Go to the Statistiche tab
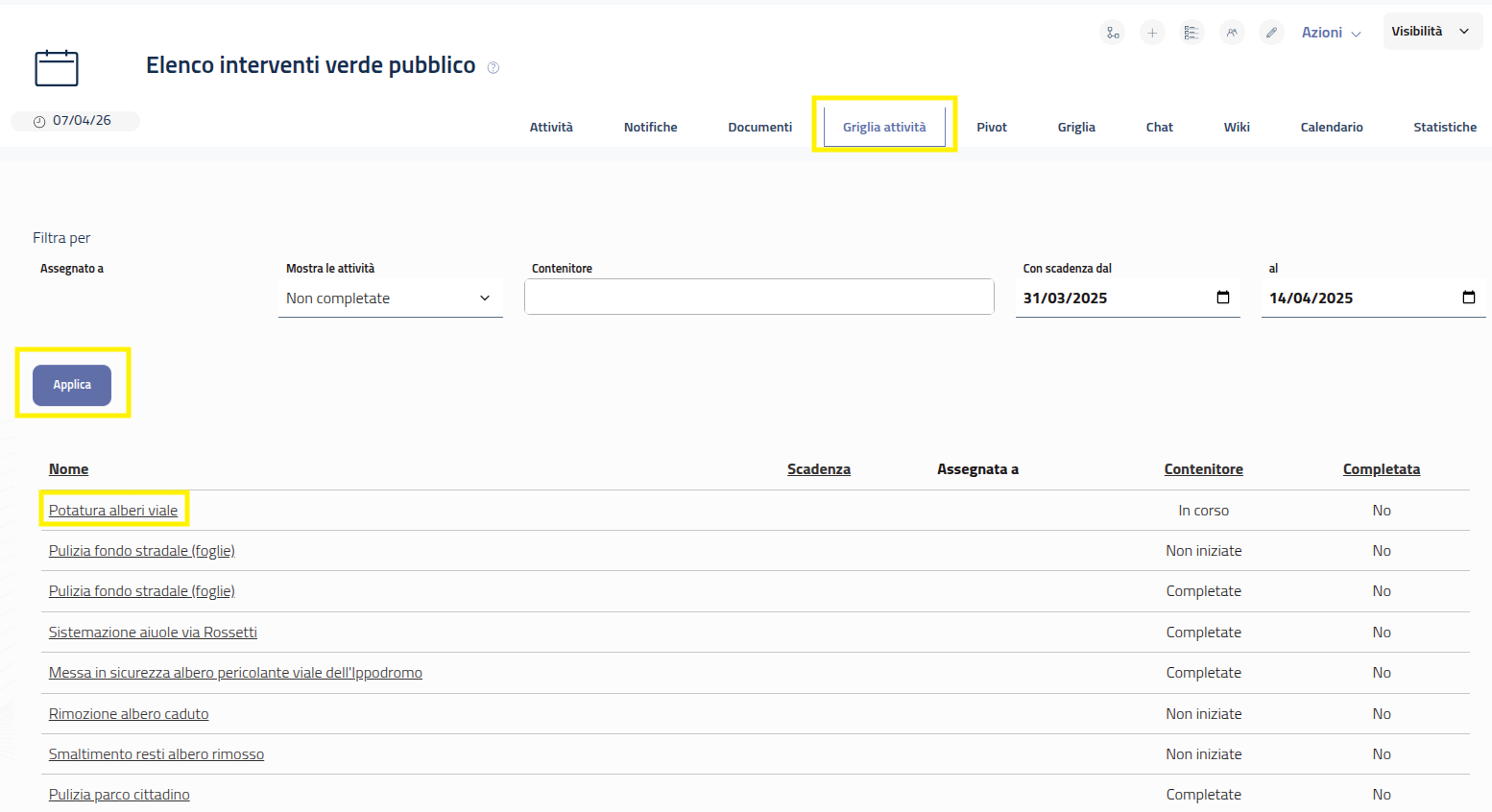Screen dimensions: 1492x812 1444,127
